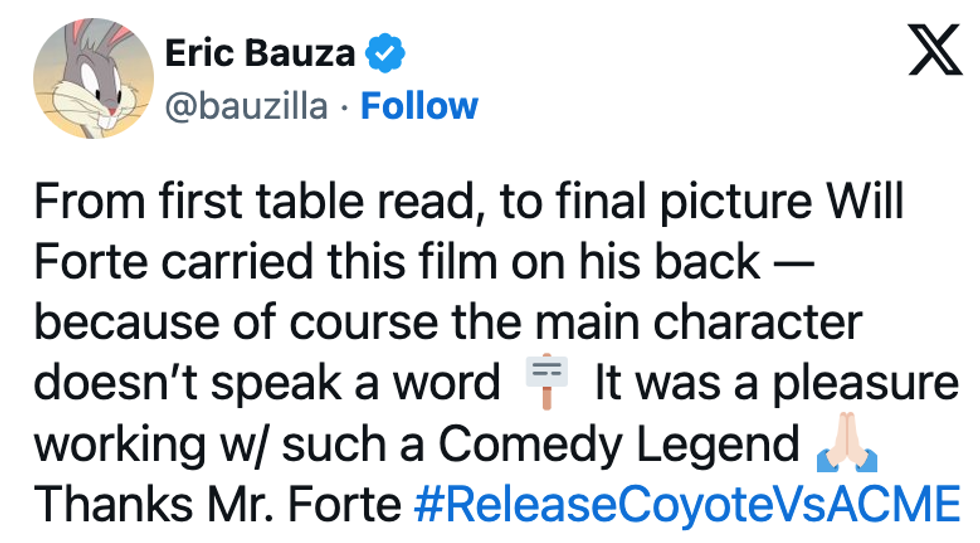Click the phrase "carried this film"
Viewport: 980px width, 543px height.
(x=285, y=263)
